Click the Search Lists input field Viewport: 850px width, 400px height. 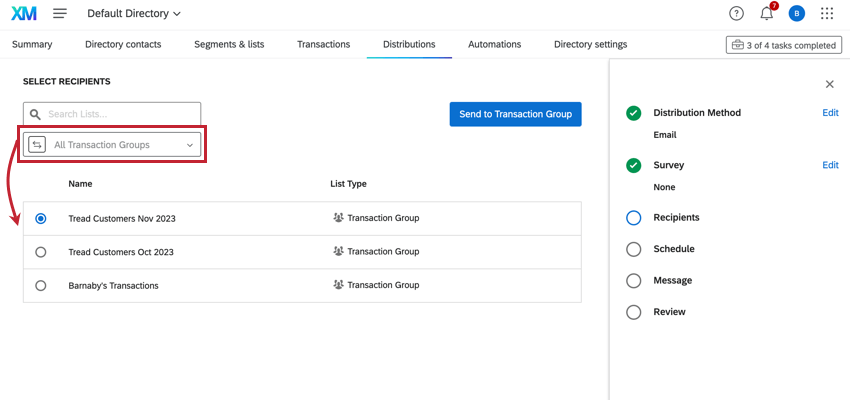click(x=120, y=114)
